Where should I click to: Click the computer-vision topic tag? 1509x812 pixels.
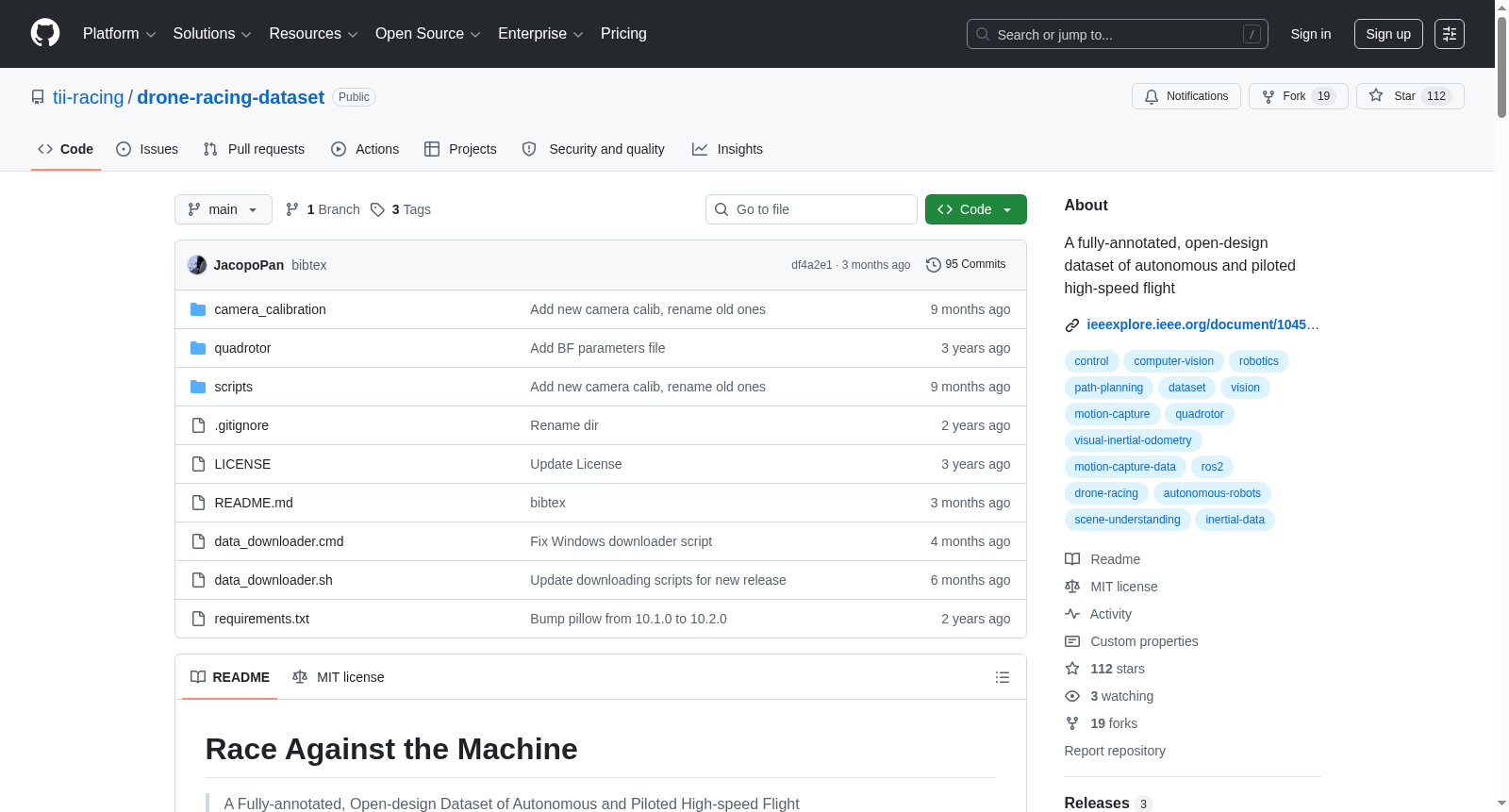[1174, 361]
